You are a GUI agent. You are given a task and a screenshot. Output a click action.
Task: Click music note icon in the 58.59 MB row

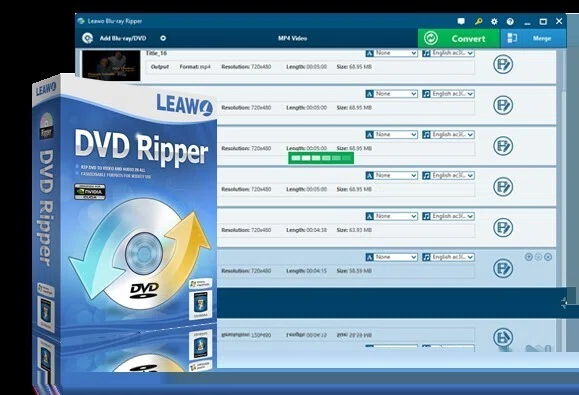[426, 257]
